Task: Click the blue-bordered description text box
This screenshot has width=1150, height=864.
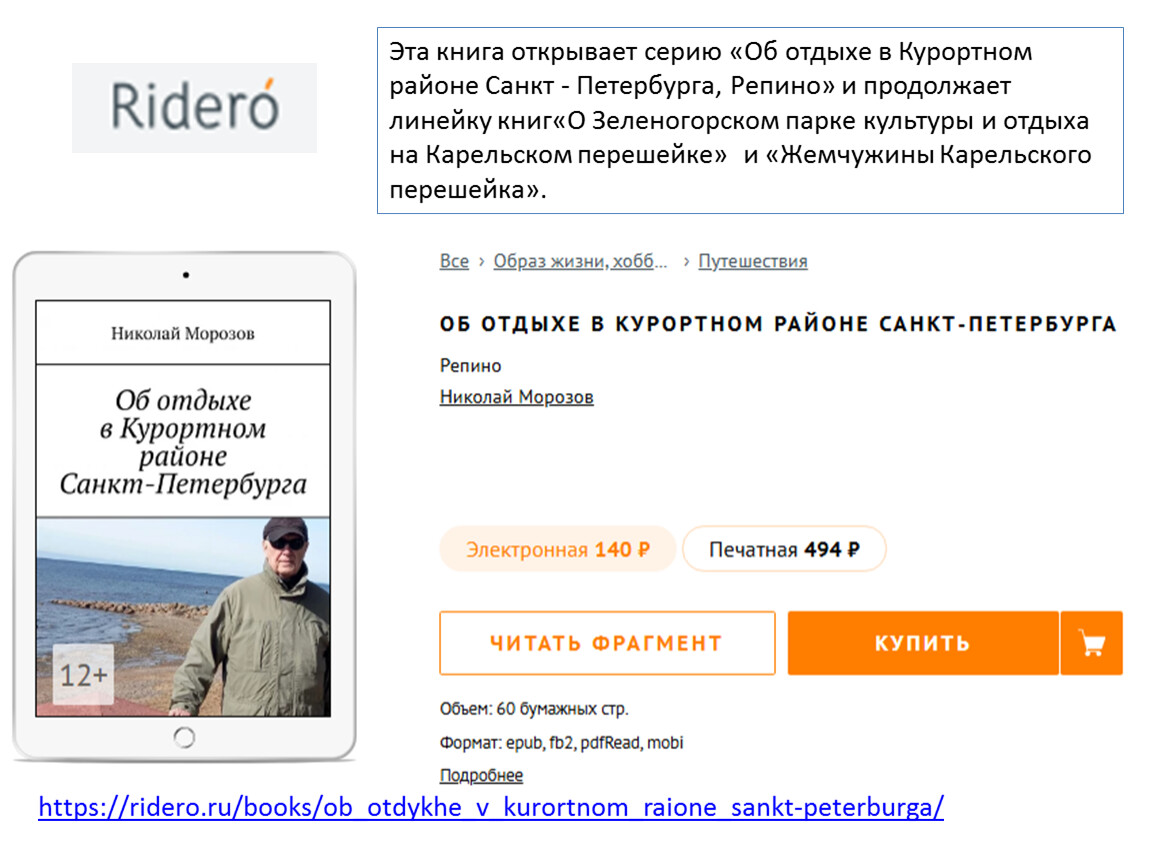Action: pyautogui.click(x=750, y=121)
